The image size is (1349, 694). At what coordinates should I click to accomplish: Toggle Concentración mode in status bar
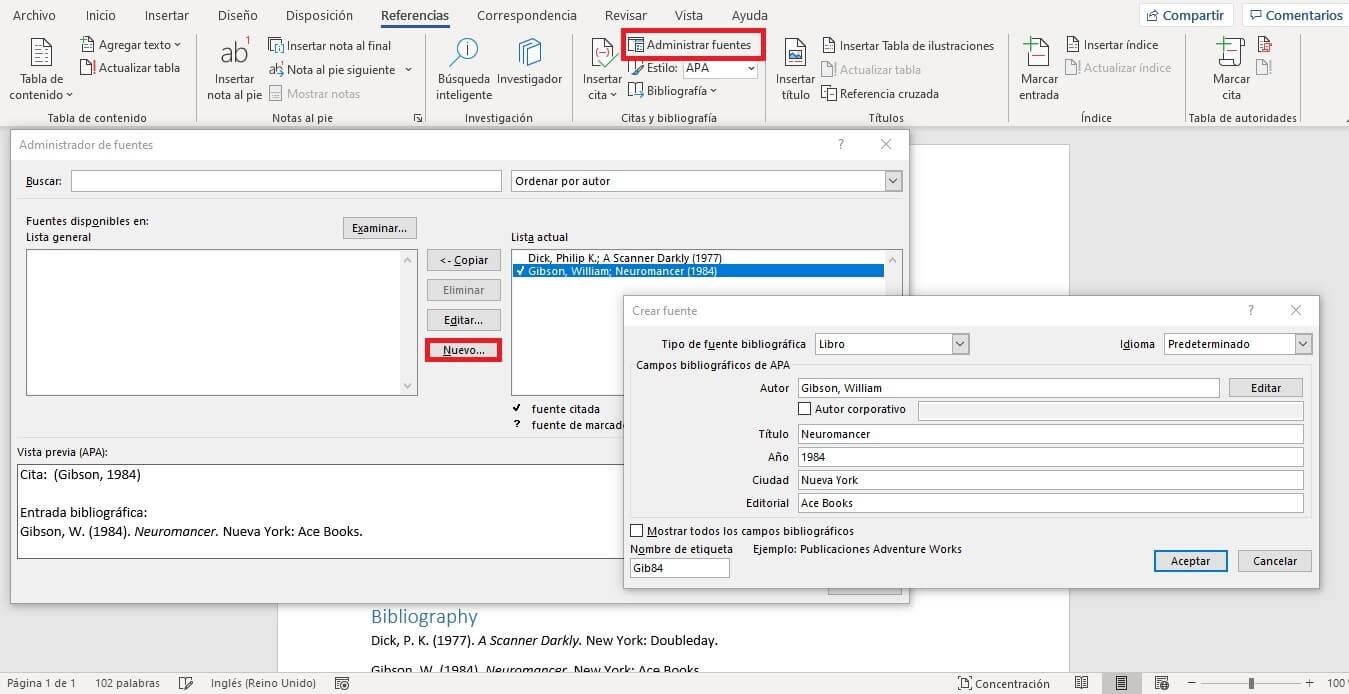tap(1005, 683)
